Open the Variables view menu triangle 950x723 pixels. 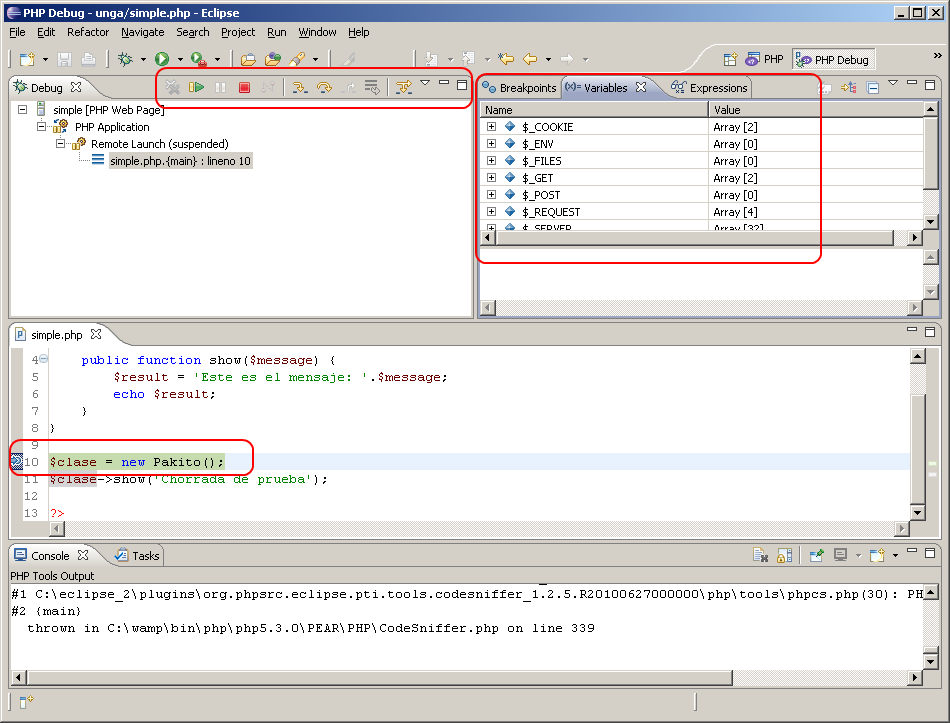coord(893,83)
